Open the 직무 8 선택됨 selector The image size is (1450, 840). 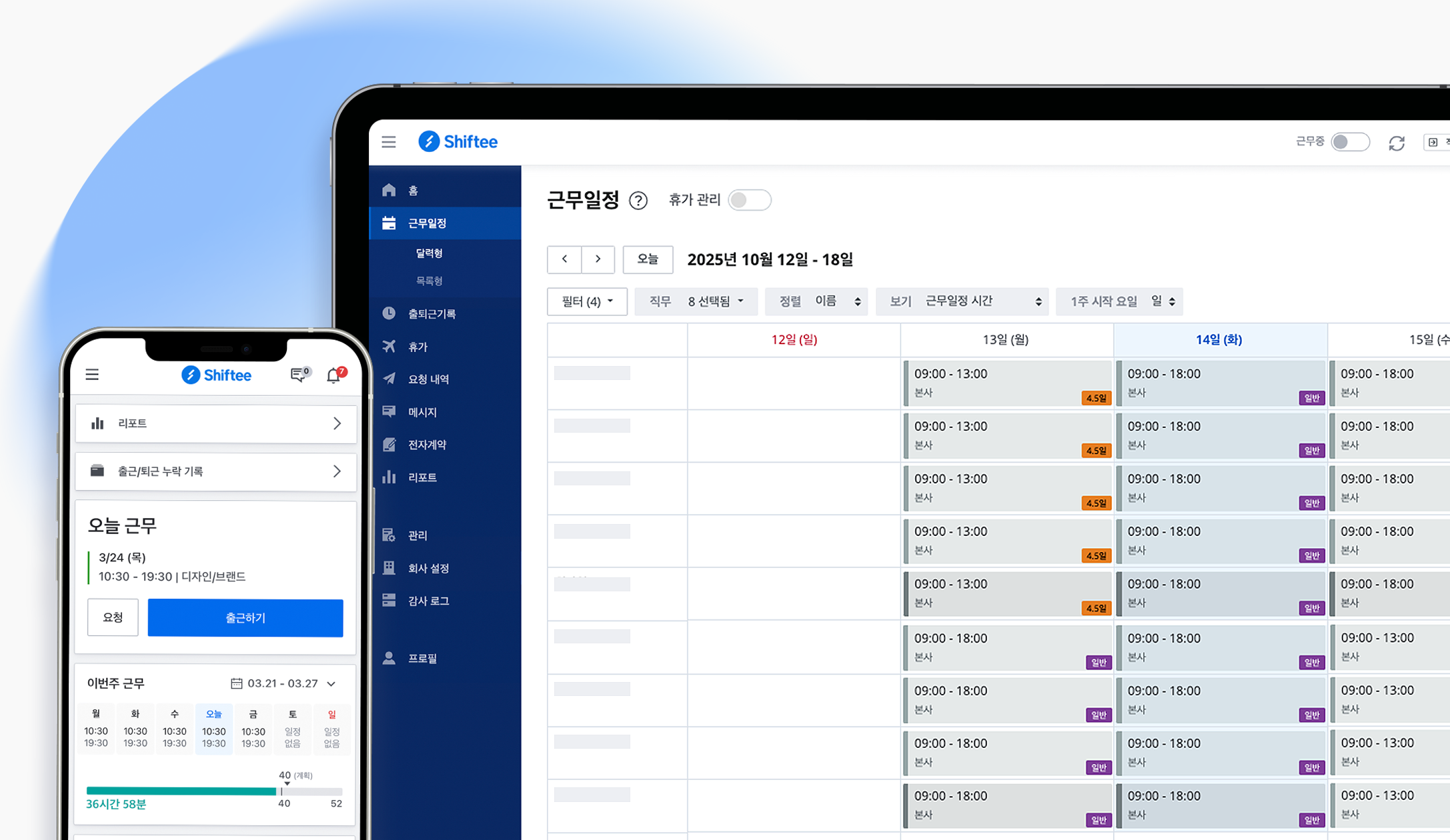(x=696, y=301)
